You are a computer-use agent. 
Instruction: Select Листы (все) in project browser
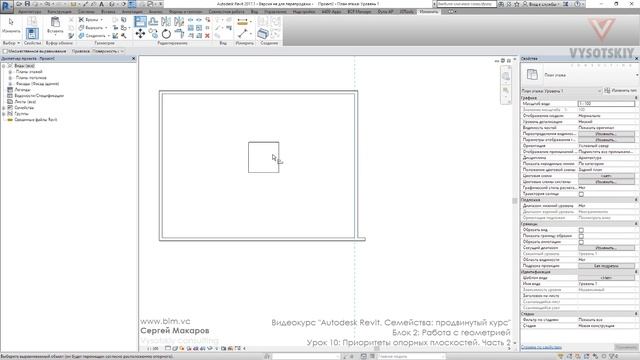pyautogui.click(x=25, y=102)
